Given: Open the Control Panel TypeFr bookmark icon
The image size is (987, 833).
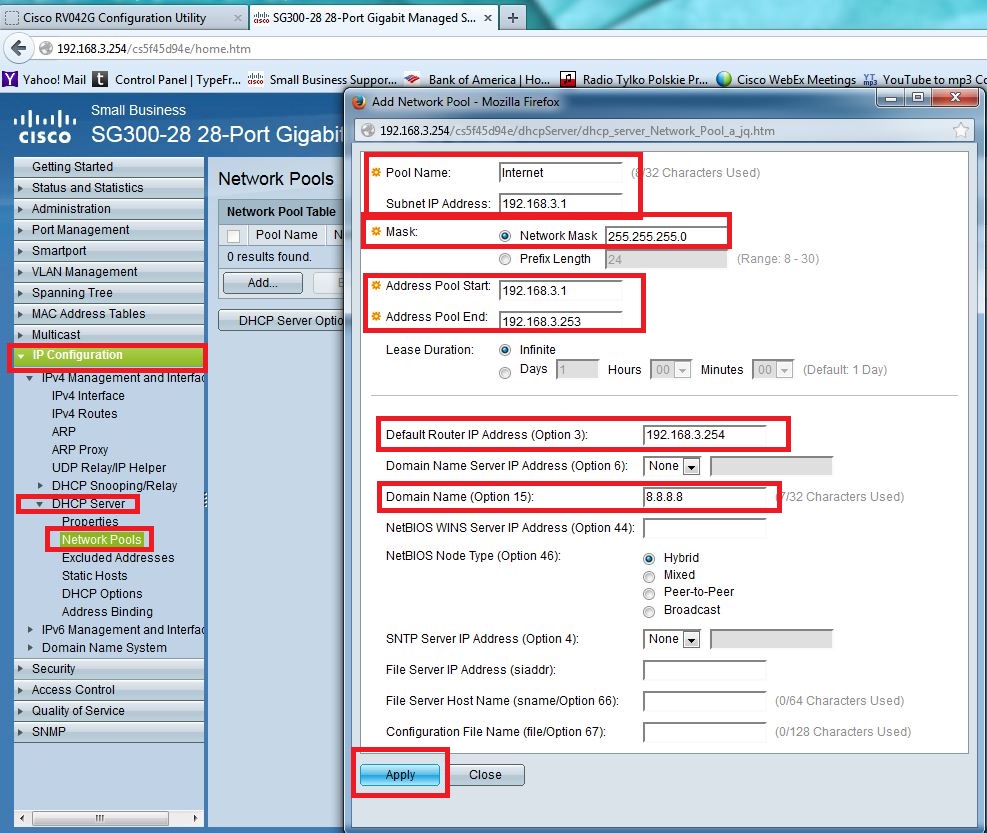Looking at the screenshot, I should tap(100, 79).
